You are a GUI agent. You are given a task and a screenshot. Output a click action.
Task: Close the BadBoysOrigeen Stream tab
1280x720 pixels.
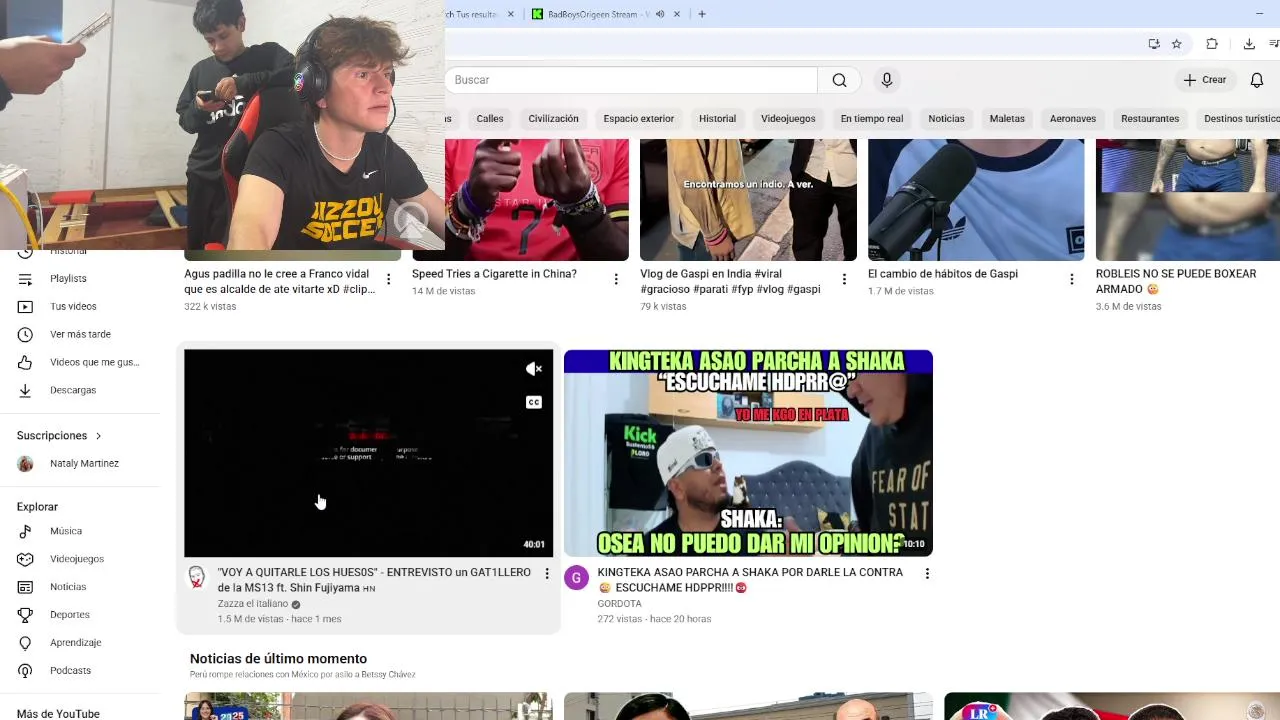(677, 14)
